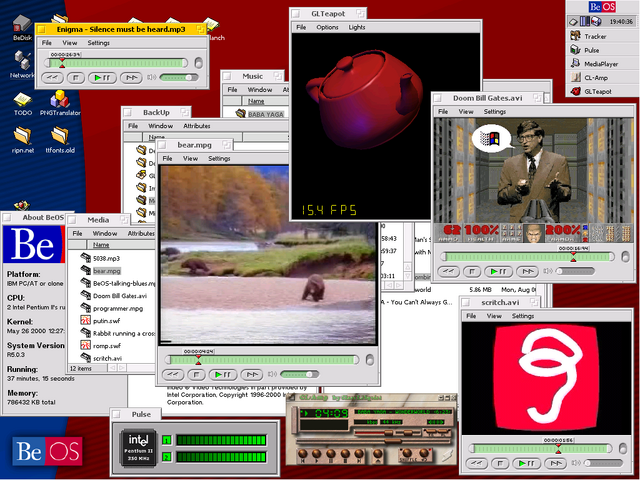Select Pulse icon in the Deskbar
This screenshot has height=480, width=640.
576,50
